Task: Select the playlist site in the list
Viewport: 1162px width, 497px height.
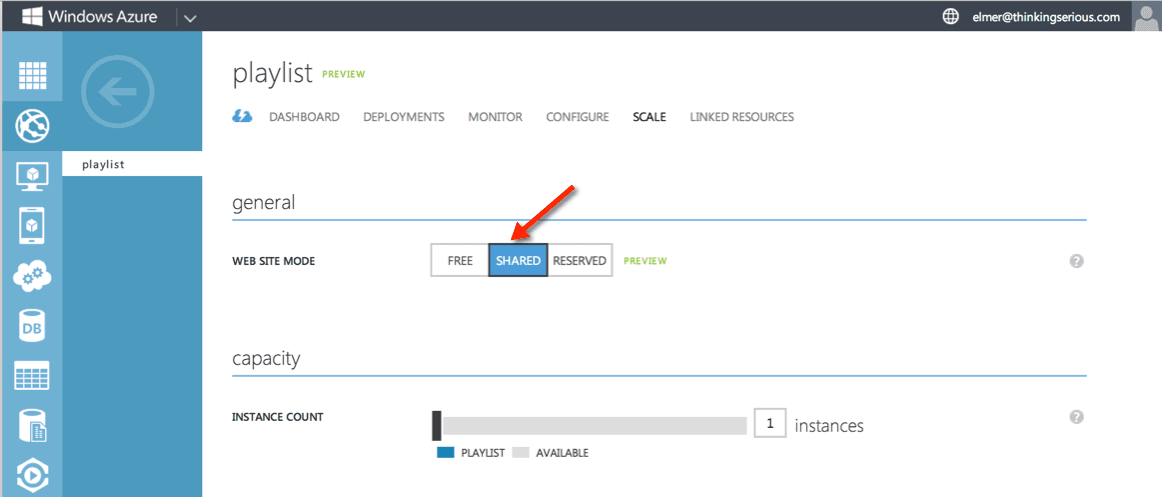Action: (x=104, y=164)
